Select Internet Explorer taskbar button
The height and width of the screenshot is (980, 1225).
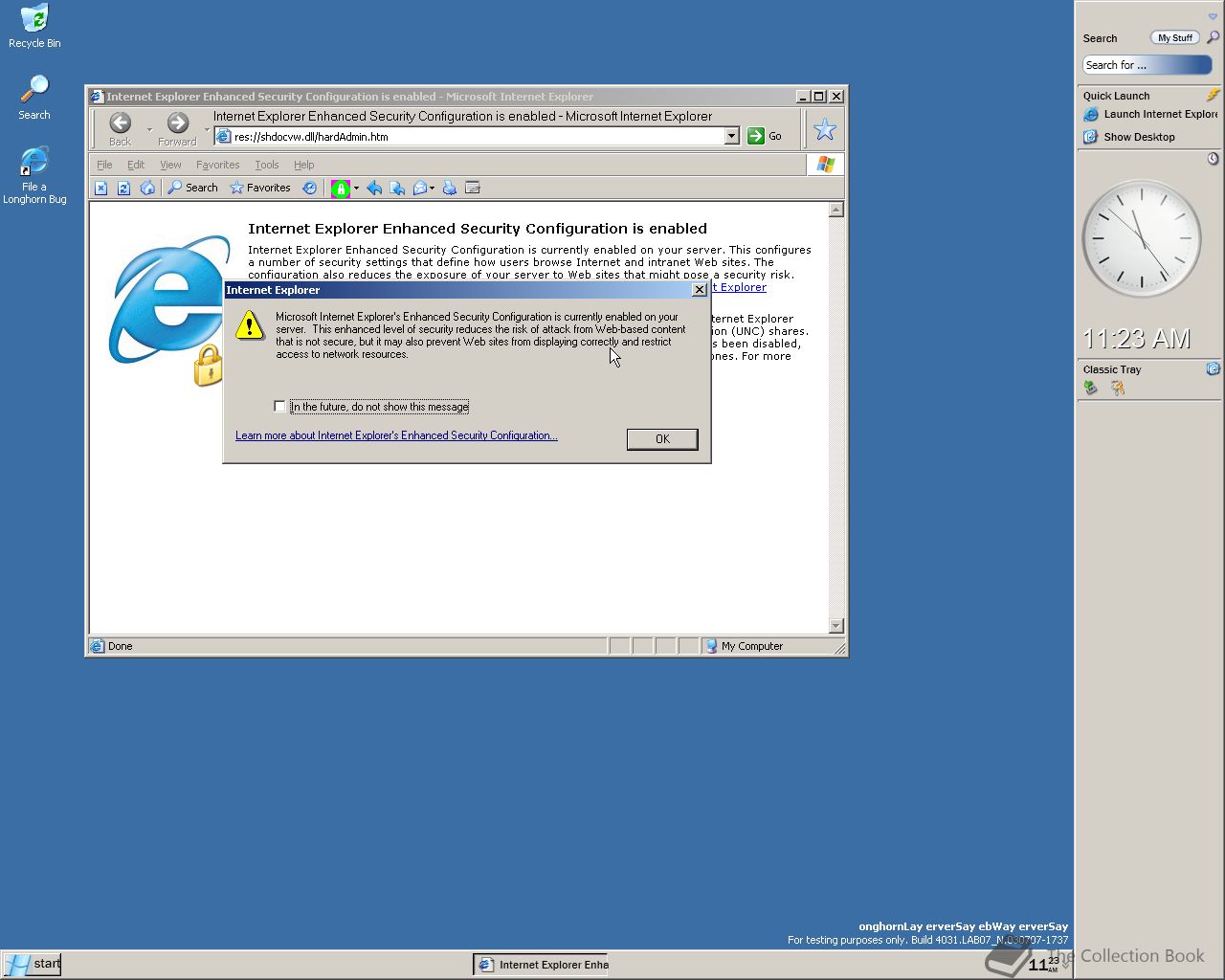click(543, 964)
